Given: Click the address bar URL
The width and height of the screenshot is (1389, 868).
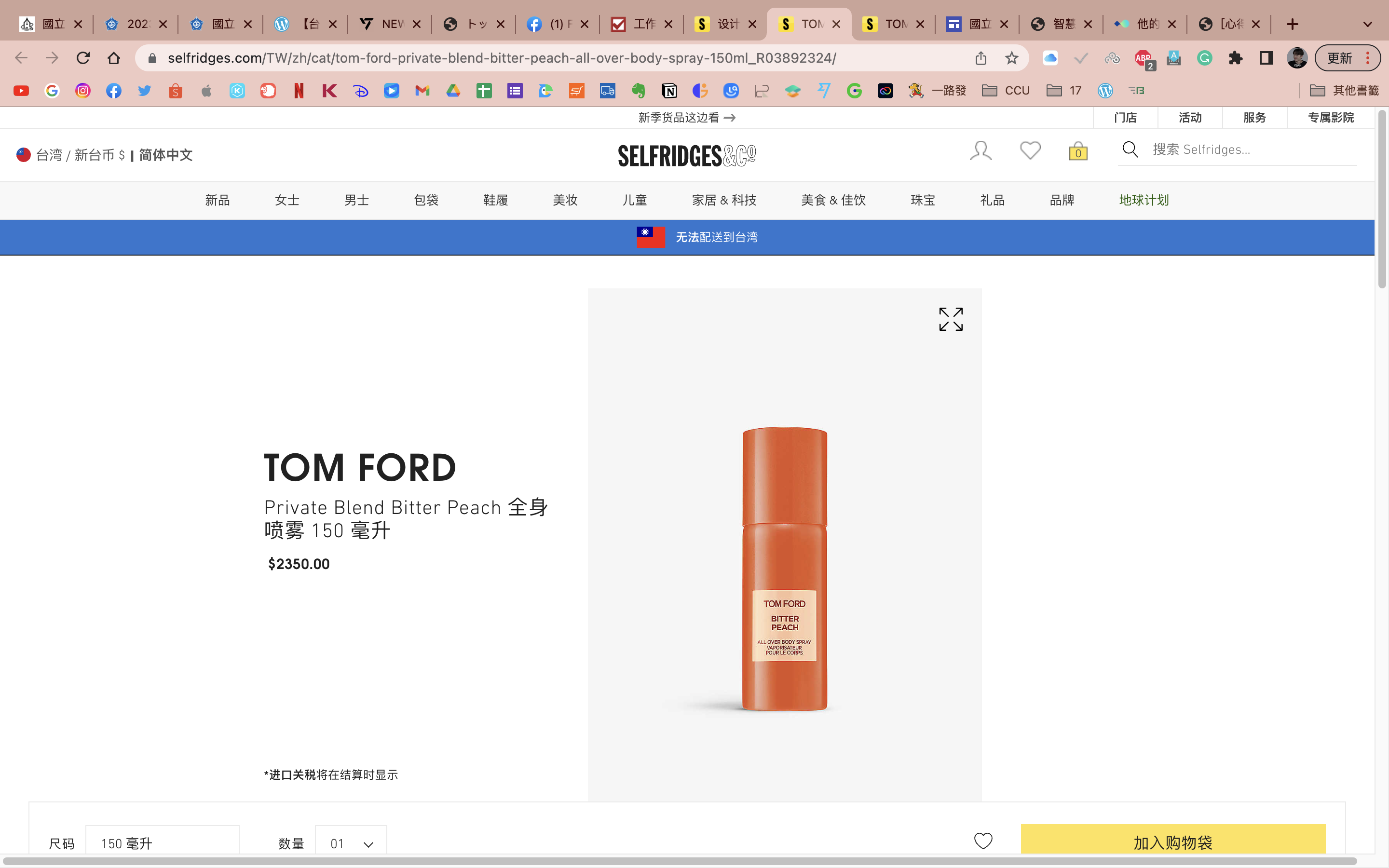Looking at the screenshot, I should [502, 58].
